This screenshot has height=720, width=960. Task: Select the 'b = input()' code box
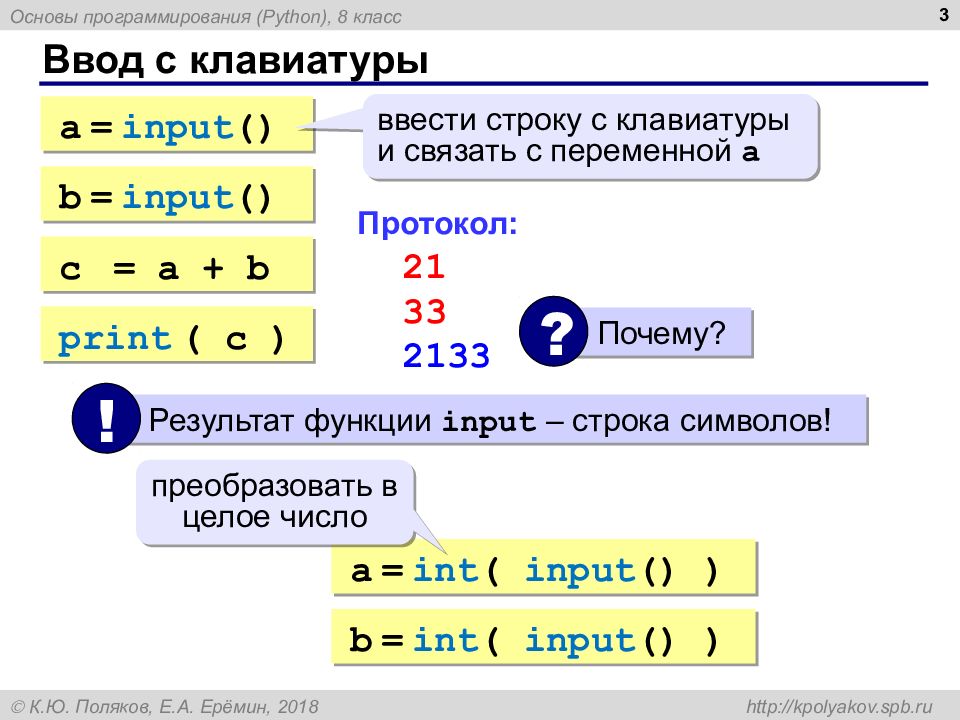point(178,195)
